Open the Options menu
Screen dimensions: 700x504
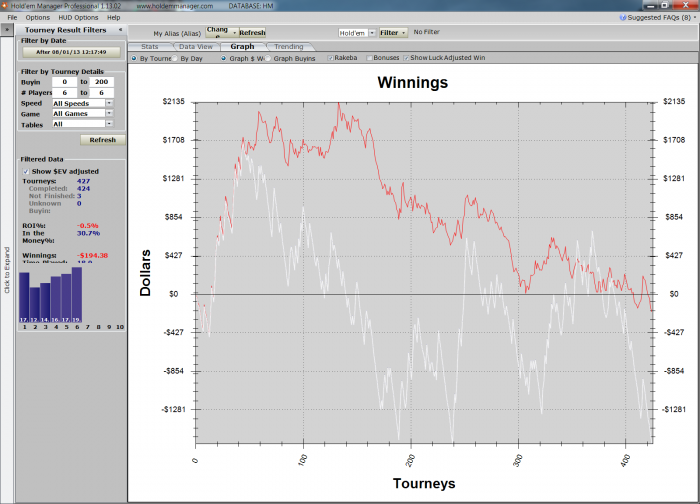[38, 17]
